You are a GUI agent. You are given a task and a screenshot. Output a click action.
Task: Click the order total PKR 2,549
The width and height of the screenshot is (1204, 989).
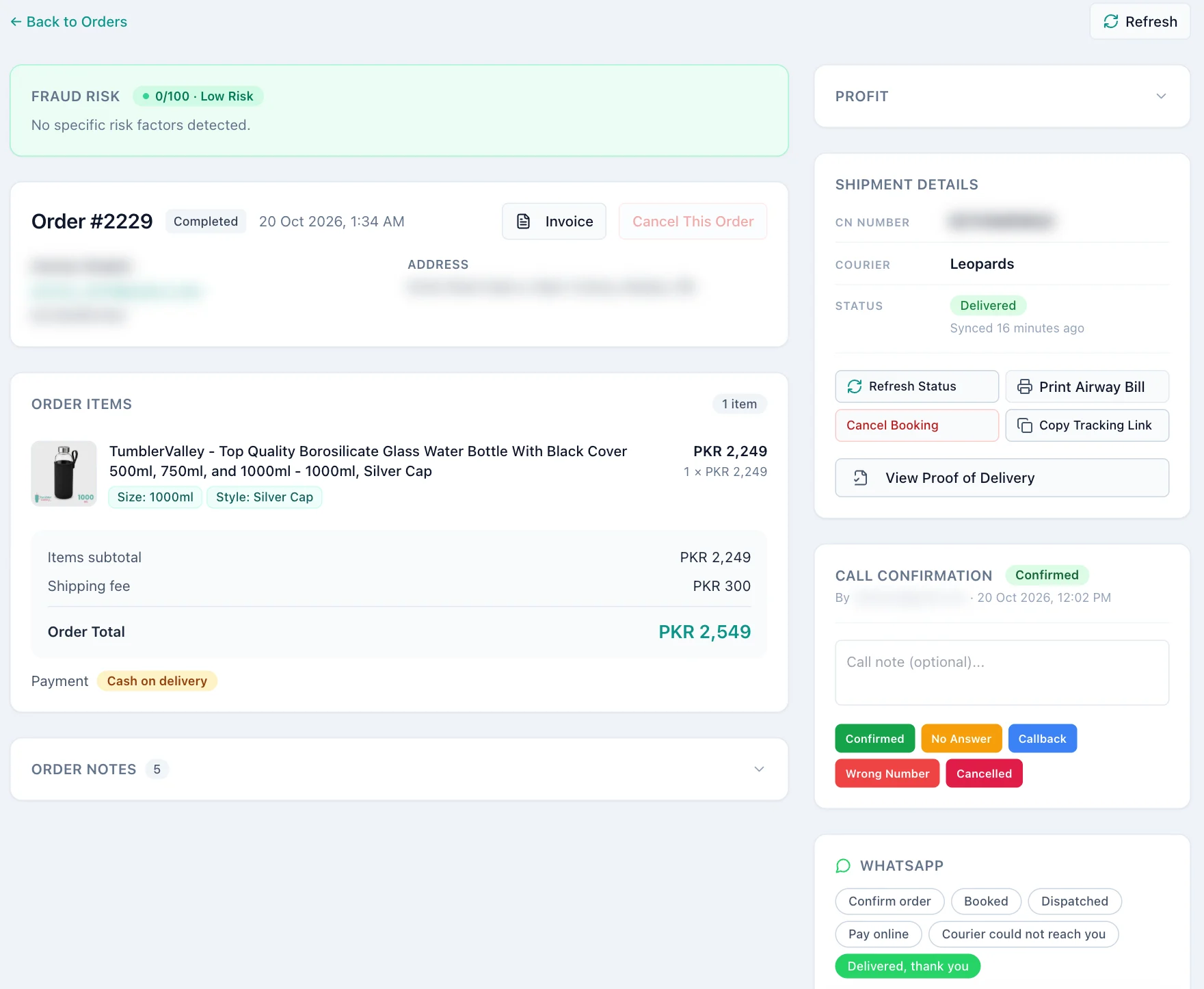704,632
